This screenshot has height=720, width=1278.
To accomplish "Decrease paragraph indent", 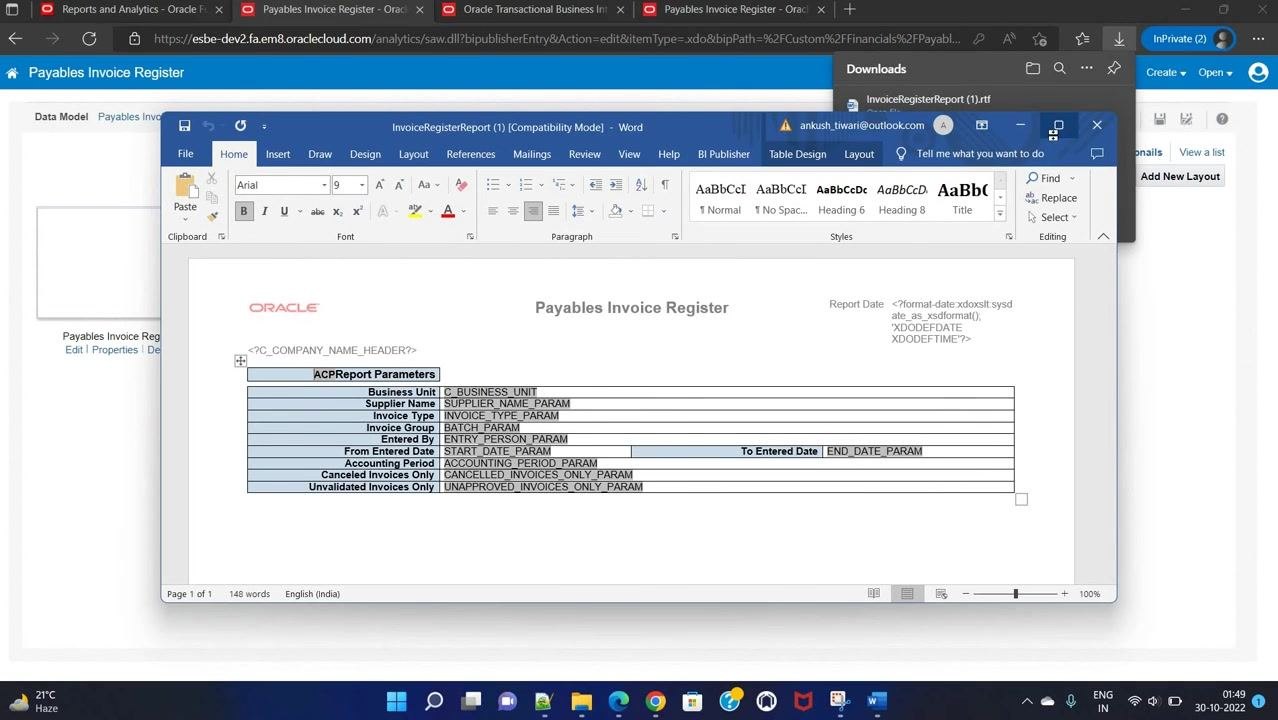I will [596, 185].
